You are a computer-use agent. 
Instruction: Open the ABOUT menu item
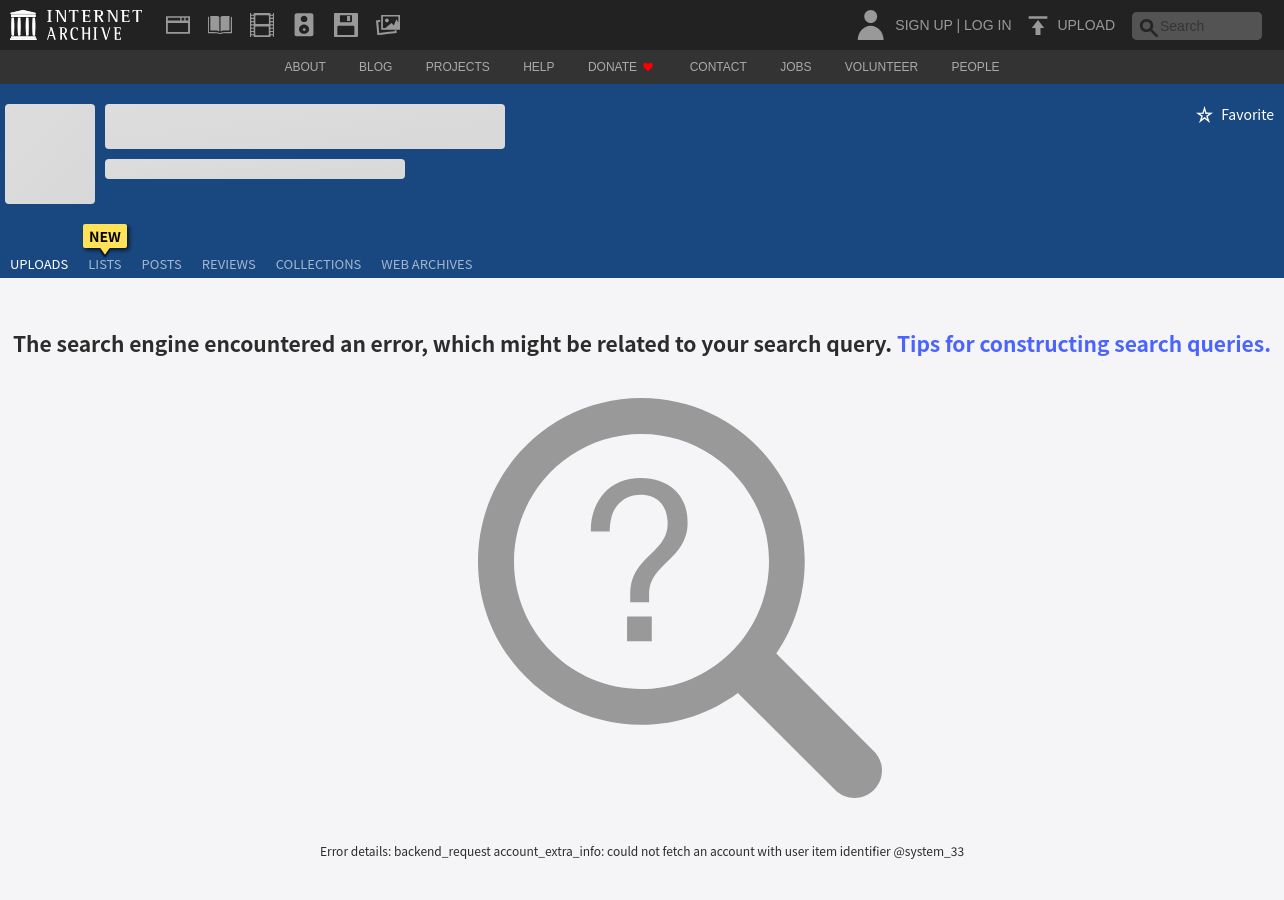[305, 67]
